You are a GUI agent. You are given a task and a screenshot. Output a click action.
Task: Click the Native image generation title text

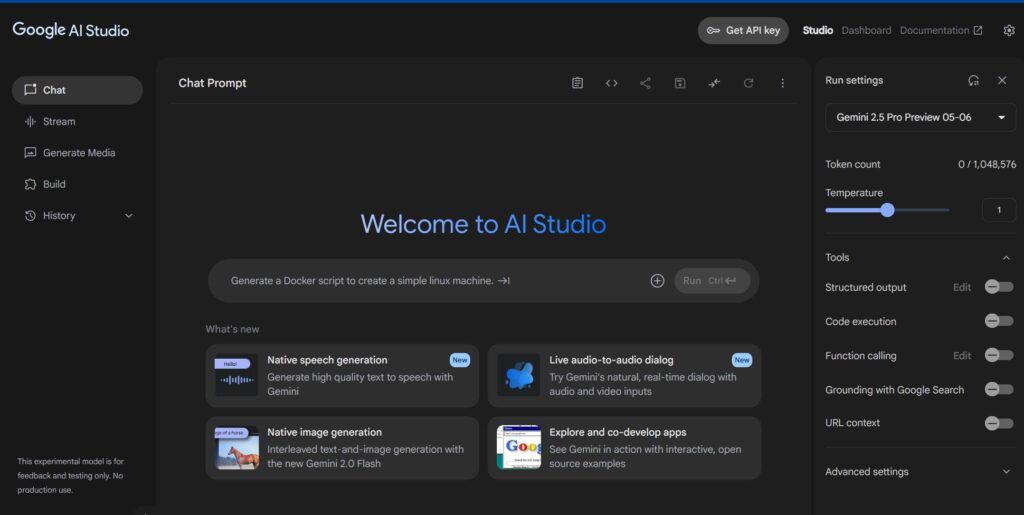click(x=325, y=432)
